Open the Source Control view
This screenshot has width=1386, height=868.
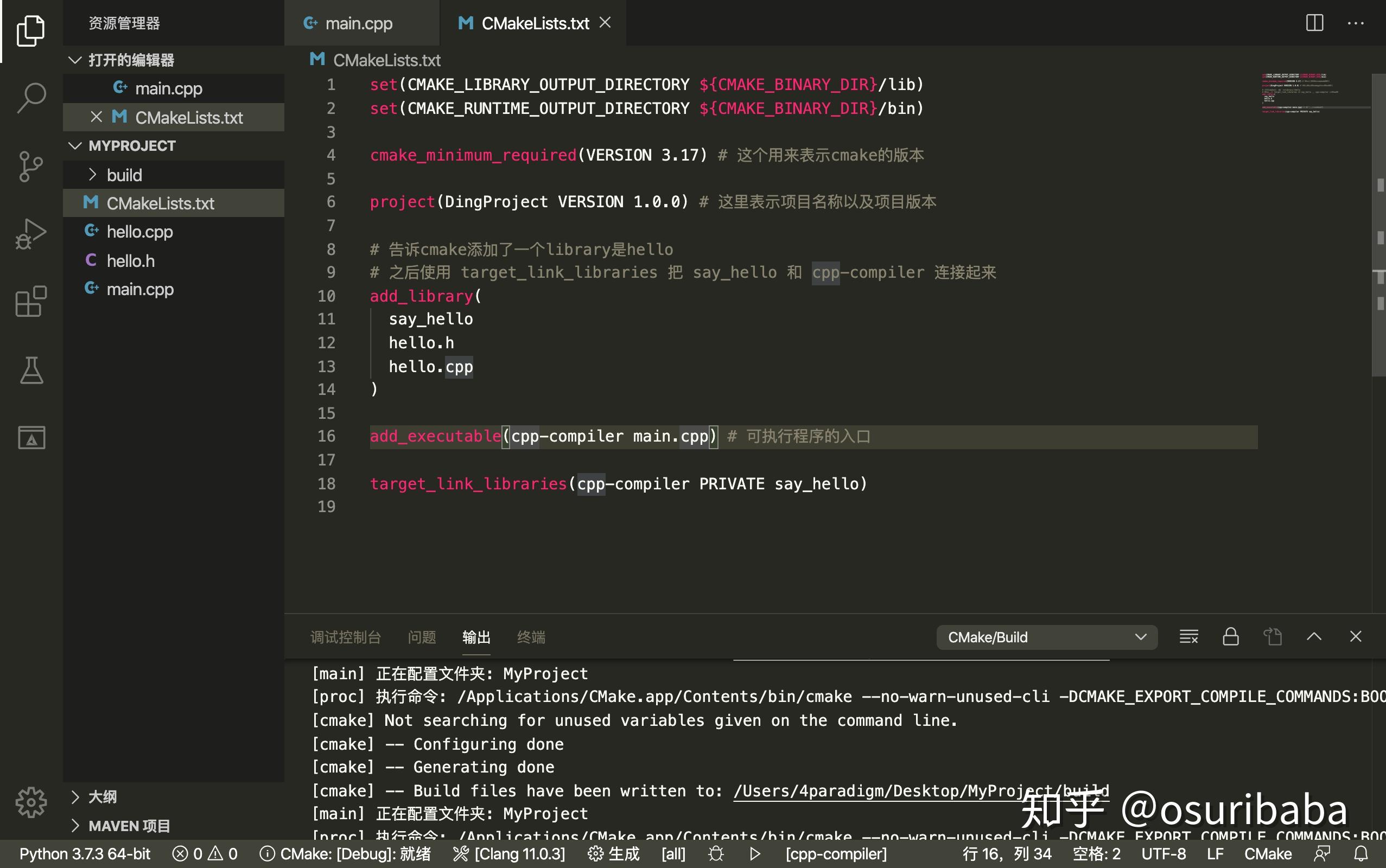[30, 165]
